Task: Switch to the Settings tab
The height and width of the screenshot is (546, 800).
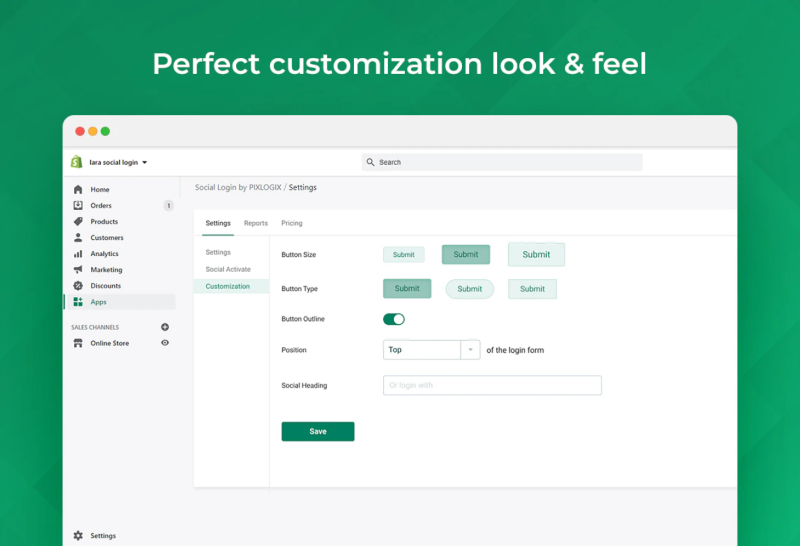Action: (x=218, y=223)
